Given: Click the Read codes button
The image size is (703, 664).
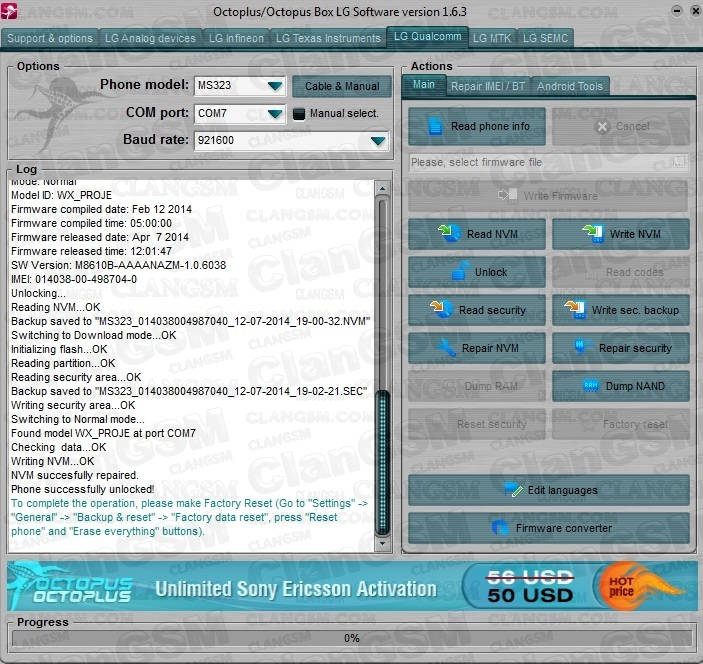Looking at the screenshot, I should point(621,272).
